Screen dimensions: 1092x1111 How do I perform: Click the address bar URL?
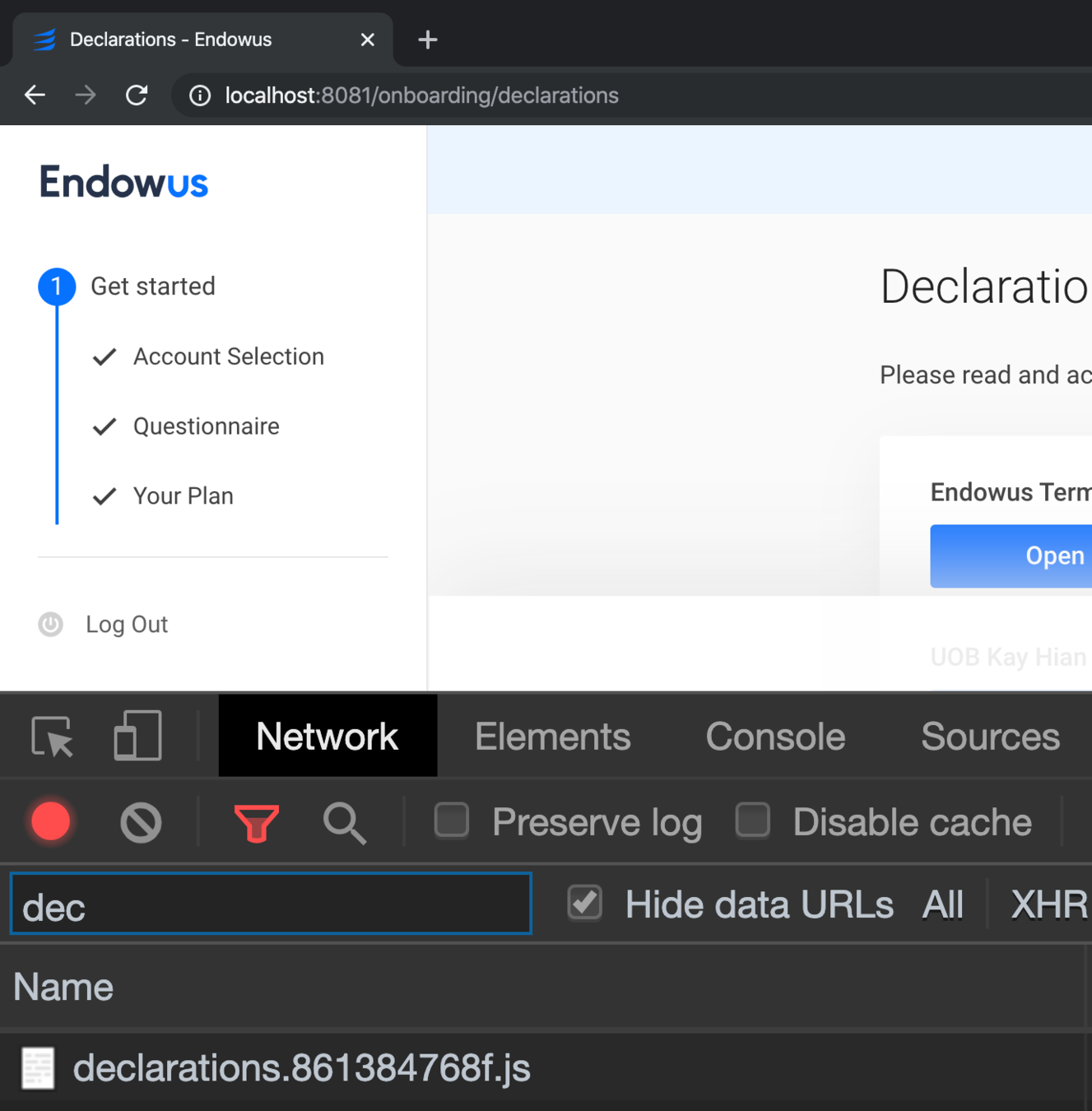(x=422, y=95)
